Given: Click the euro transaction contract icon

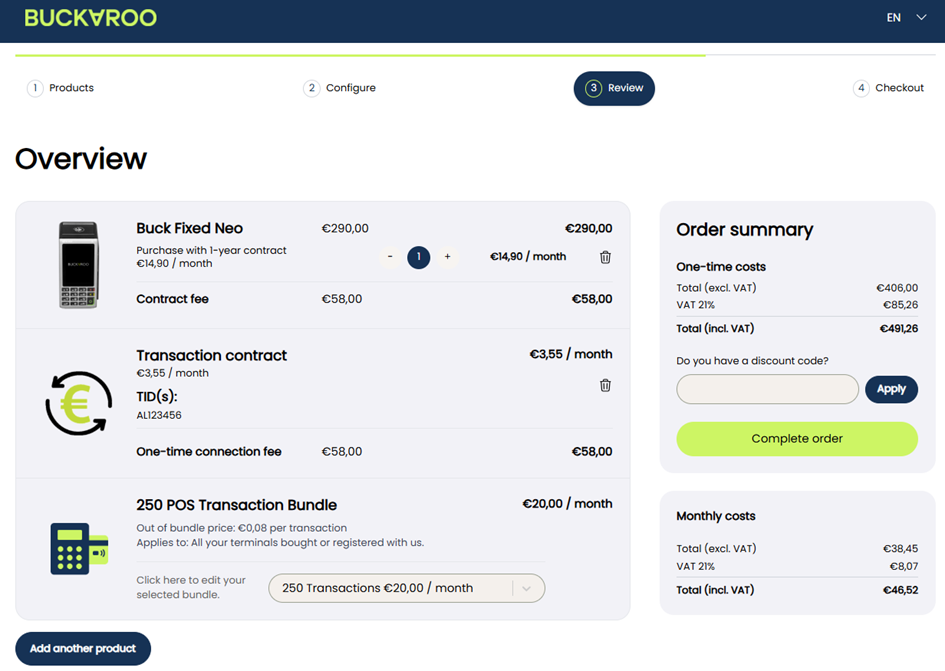Looking at the screenshot, I should (x=78, y=403).
